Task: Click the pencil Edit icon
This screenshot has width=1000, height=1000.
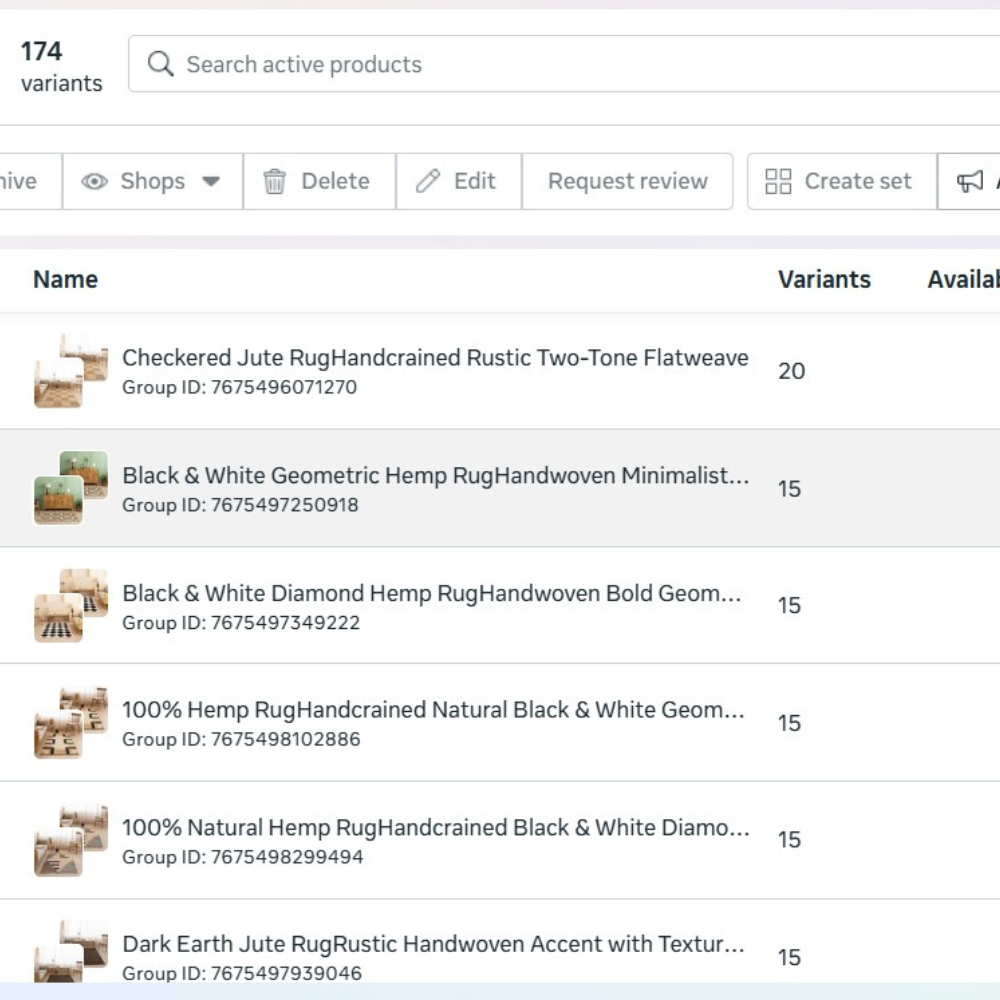Action: [428, 181]
